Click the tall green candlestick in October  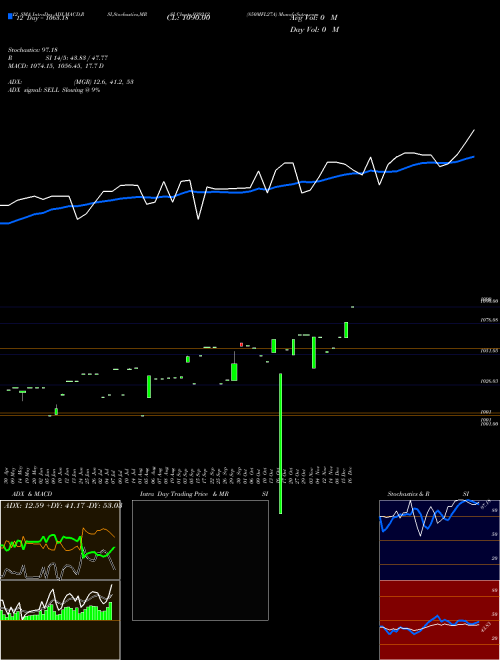point(281,443)
